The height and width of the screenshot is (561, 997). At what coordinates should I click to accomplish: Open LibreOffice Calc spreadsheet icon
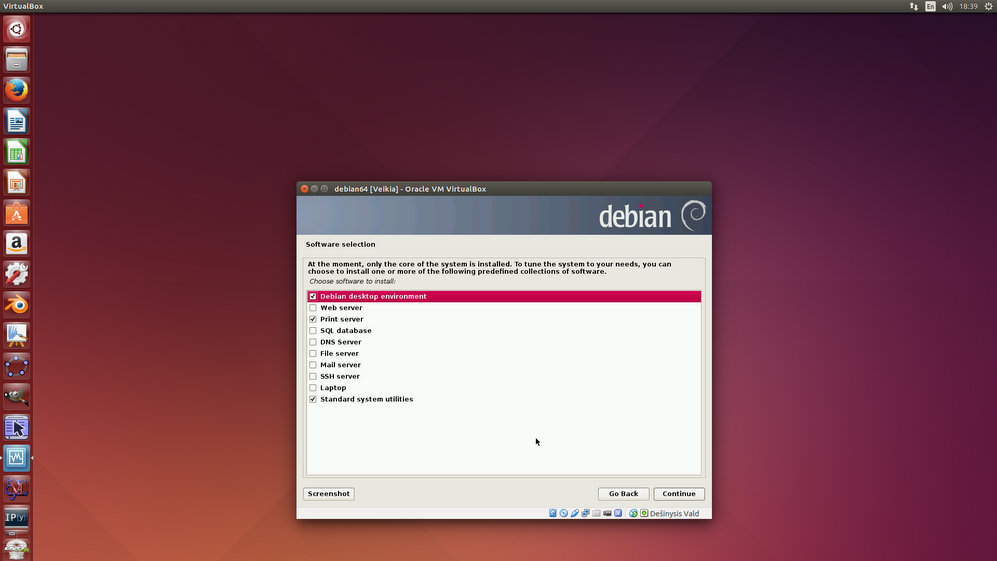pyautogui.click(x=16, y=152)
